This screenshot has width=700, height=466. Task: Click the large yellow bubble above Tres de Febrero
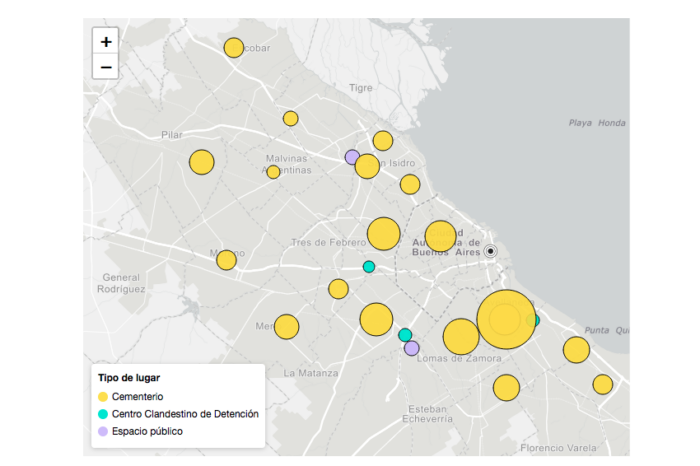(x=383, y=234)
